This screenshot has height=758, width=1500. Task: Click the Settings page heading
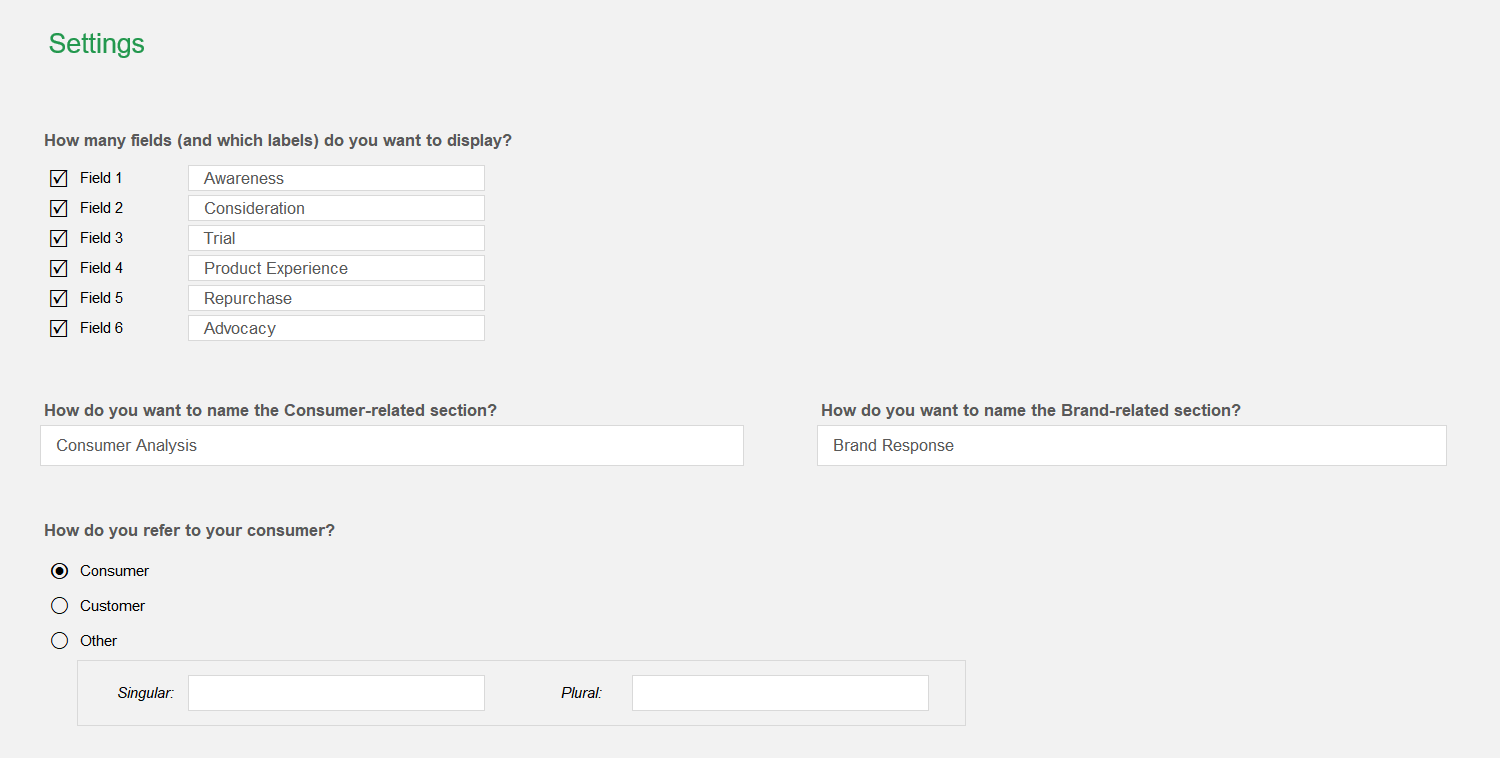coord(97,44)
